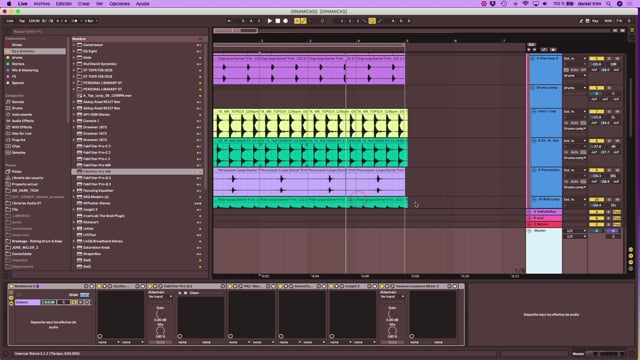The height and width of the screenshot is (360, 640).
Task: Click the Key map mode button
Action: tap(595, 21)
